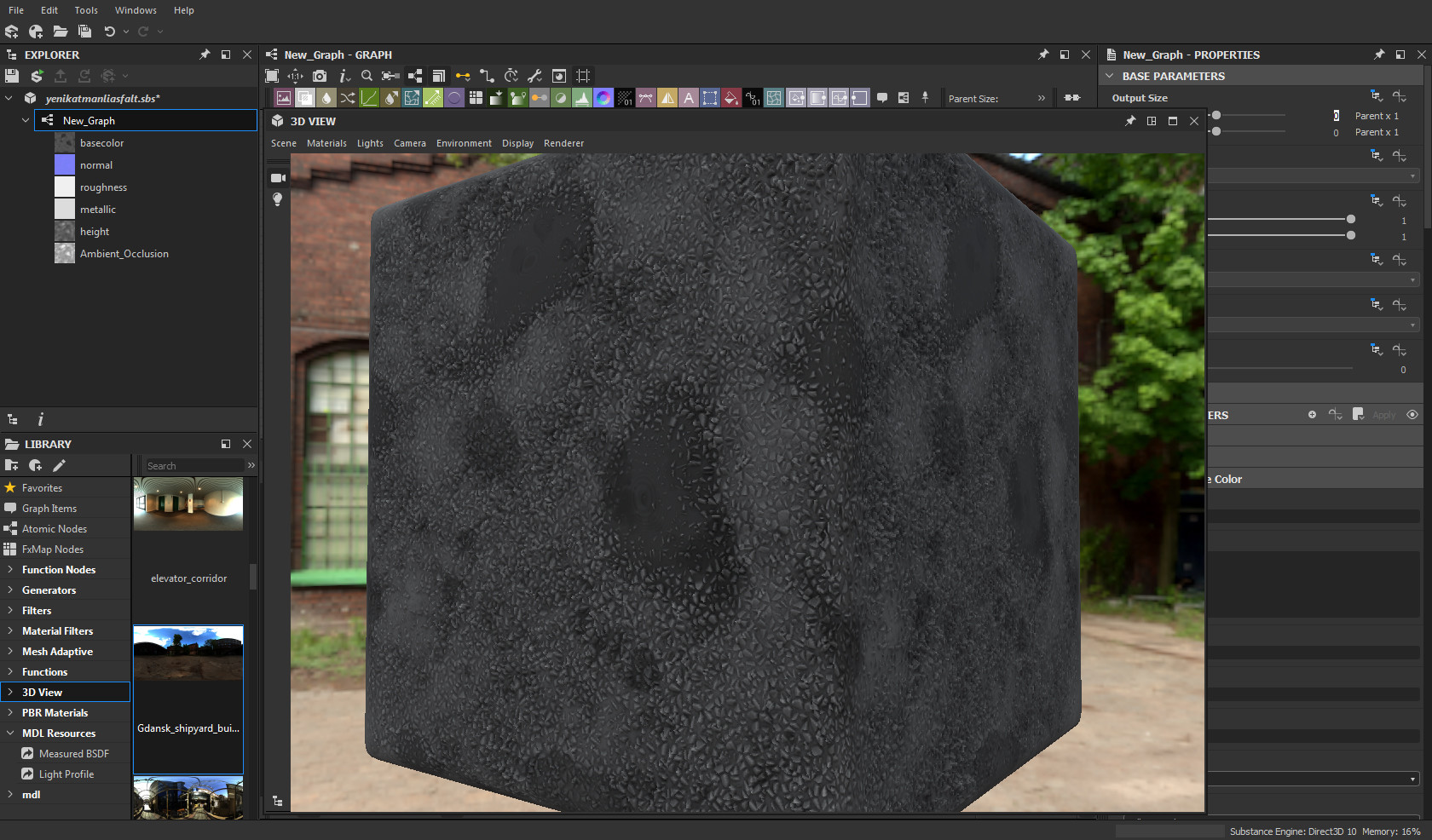The image size is (1432, 840).
Task: Click the Output Size slider handle
Action: pos(1218,114)
